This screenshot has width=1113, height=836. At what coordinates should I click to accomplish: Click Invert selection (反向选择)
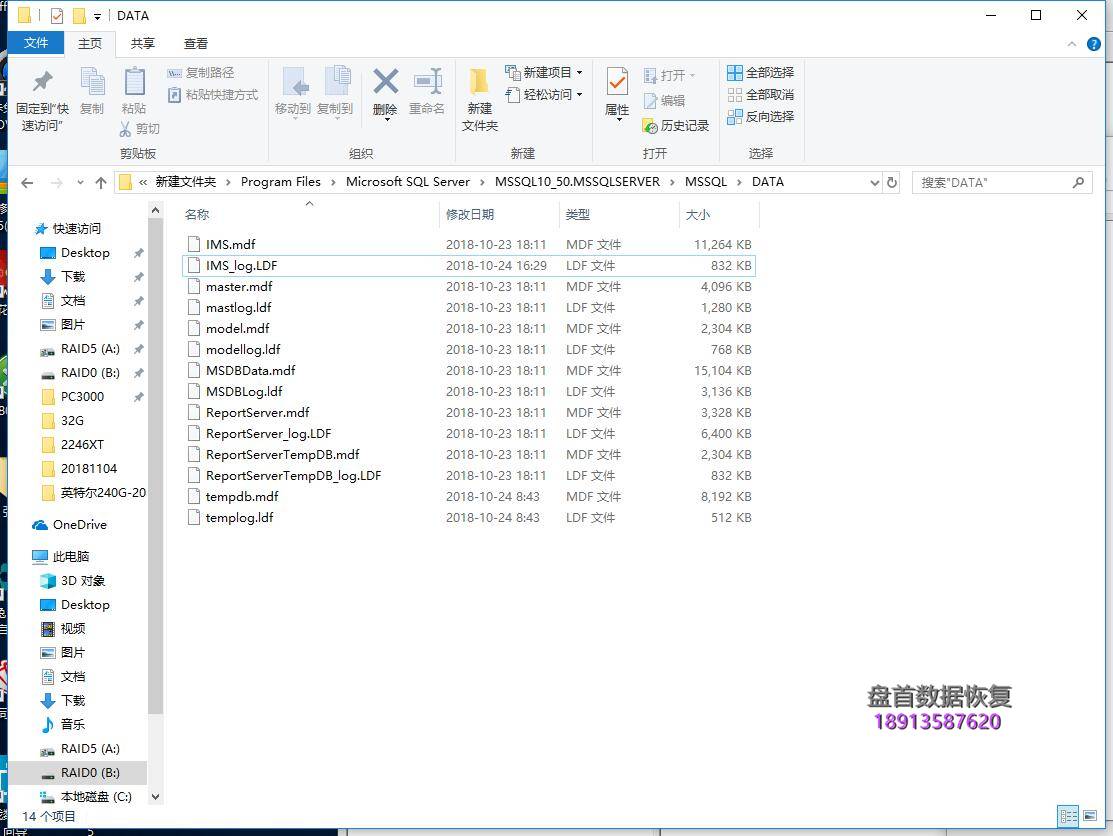coord(761,116)
